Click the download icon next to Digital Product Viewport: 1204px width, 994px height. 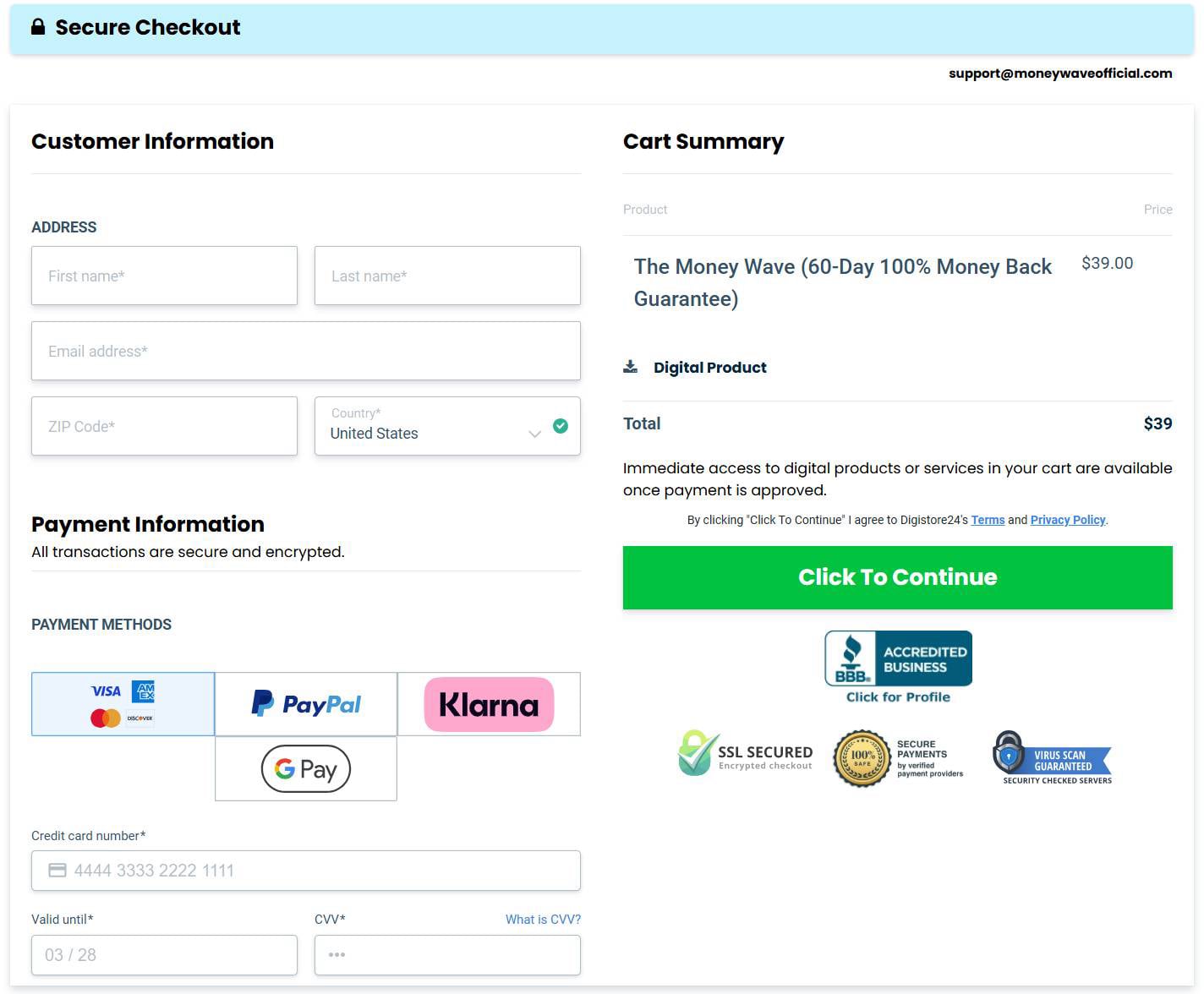click(631, 365)
